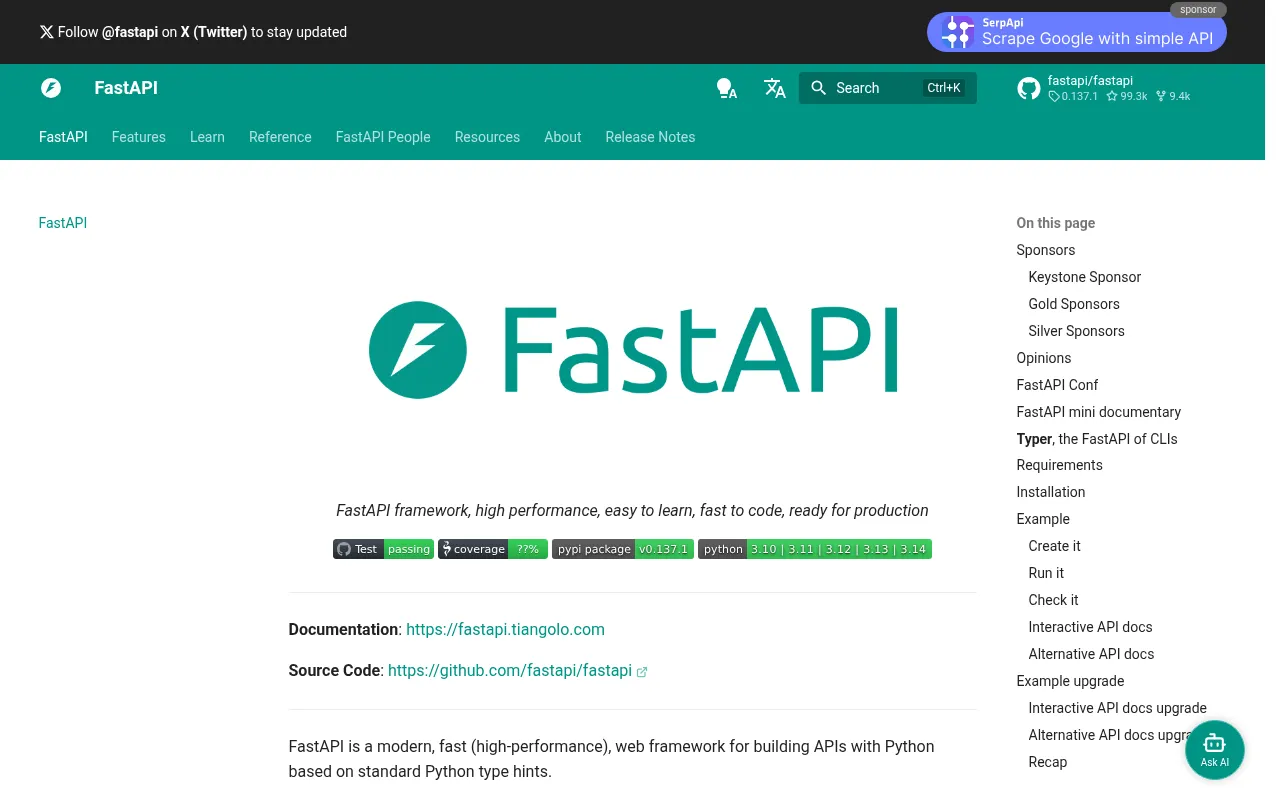Image resolution: width=1280 pixels, height=800 pixels.
Task: Jump to Example upgrade section
Action: pos(1071,681)
